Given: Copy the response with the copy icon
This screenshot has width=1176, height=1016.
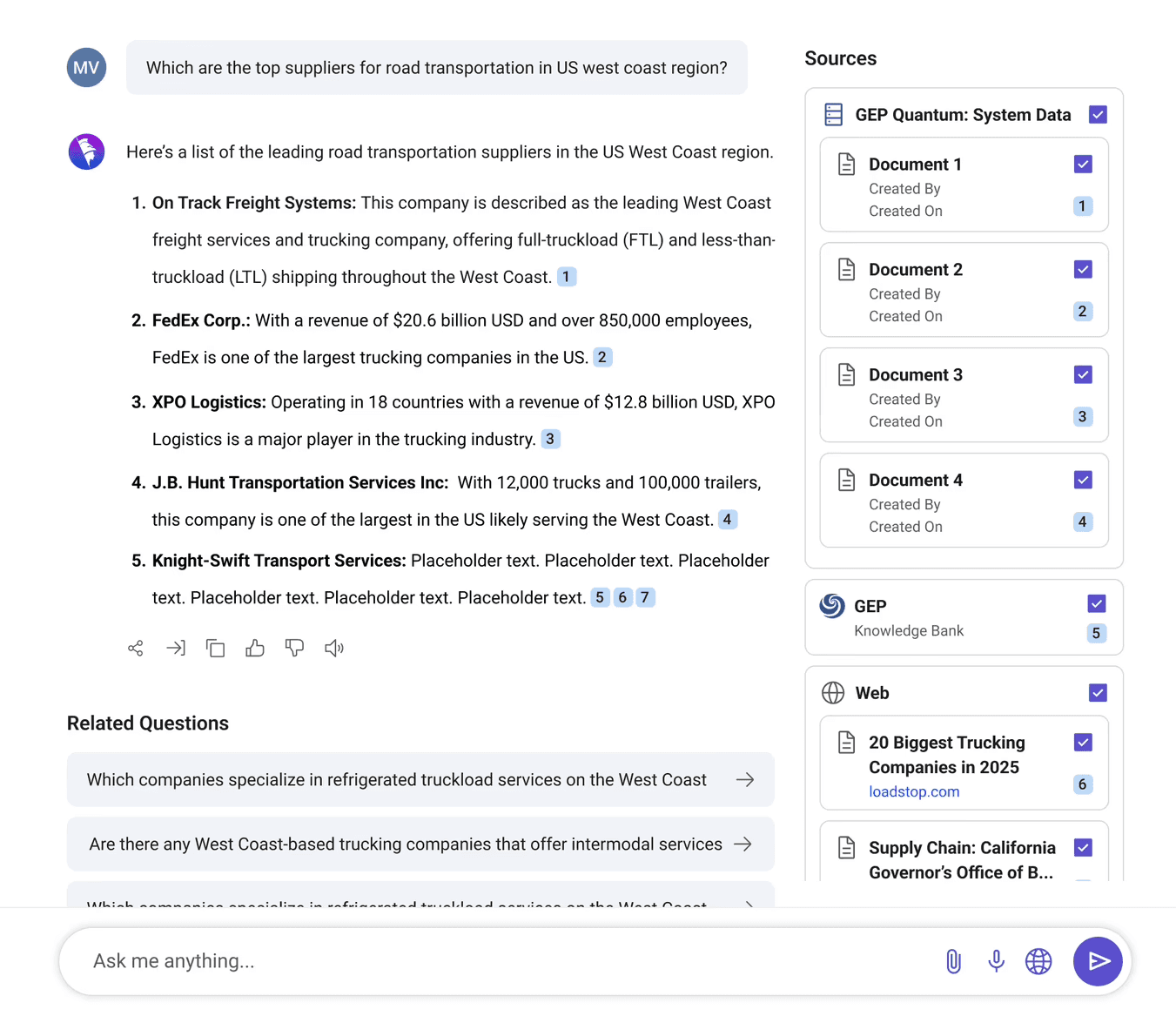Looking at the screenshot, I should (x=215, y=648).
